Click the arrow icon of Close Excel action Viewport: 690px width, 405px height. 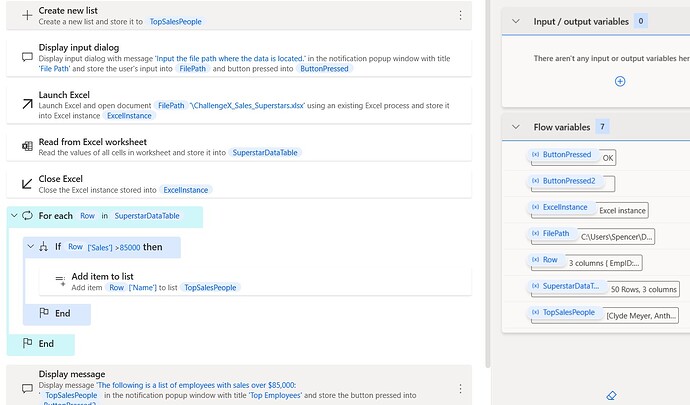point(27,184)
